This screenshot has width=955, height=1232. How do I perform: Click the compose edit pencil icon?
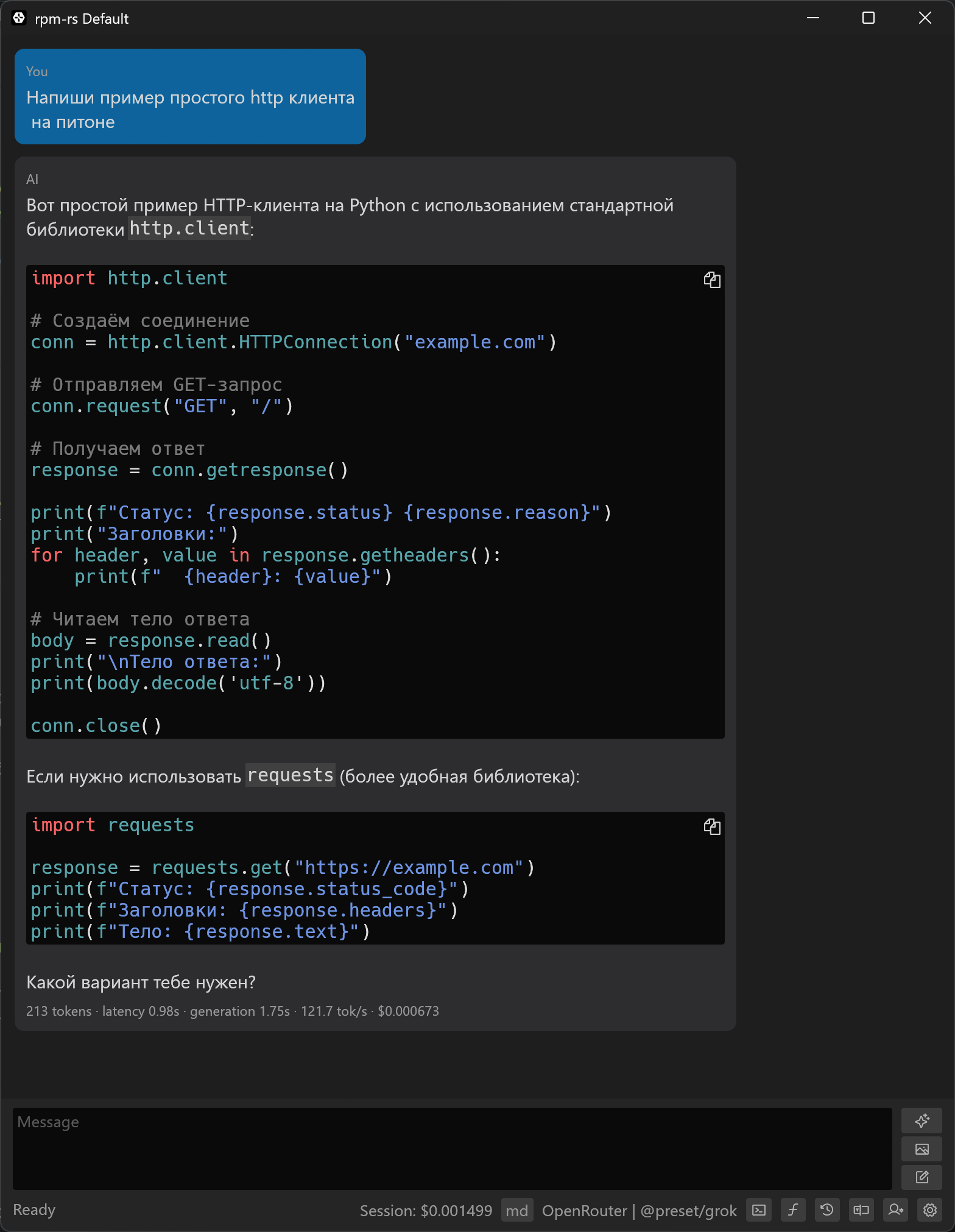922,1177
